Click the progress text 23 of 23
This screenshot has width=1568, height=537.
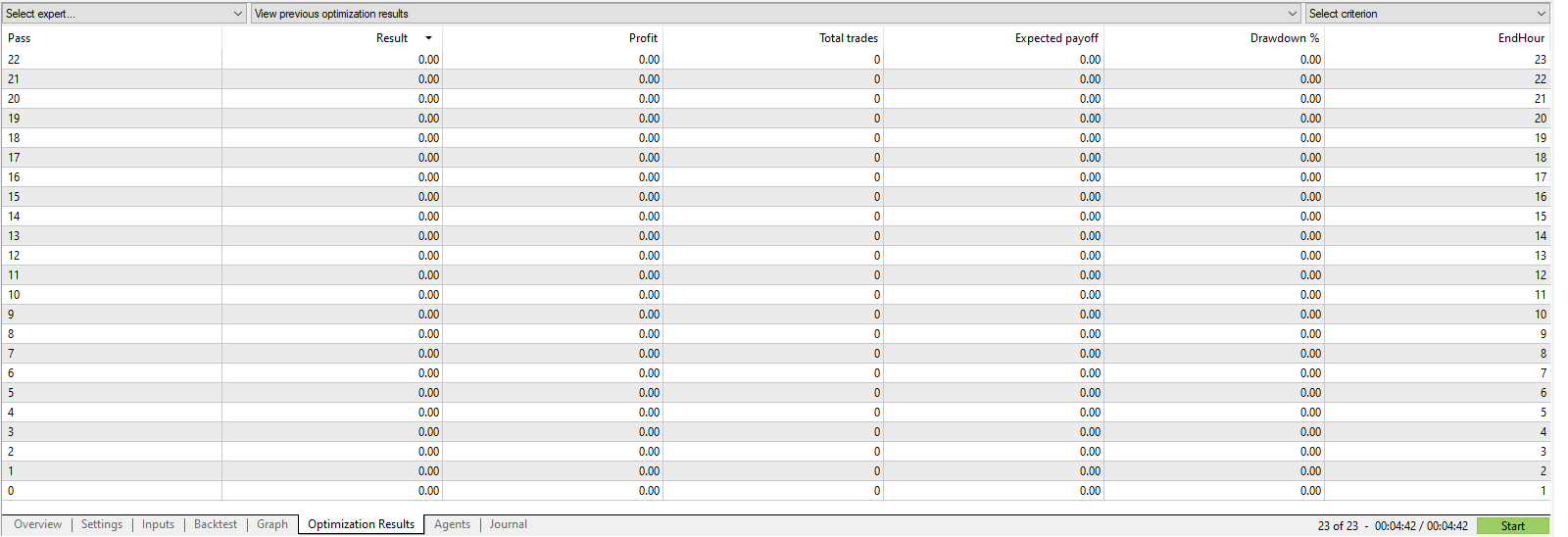[x=1338, y=526]
